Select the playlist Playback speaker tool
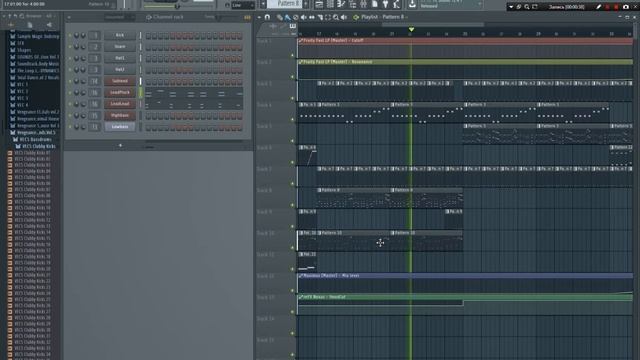This screenshot has width=640, height=360. click(x=344, y=17)
